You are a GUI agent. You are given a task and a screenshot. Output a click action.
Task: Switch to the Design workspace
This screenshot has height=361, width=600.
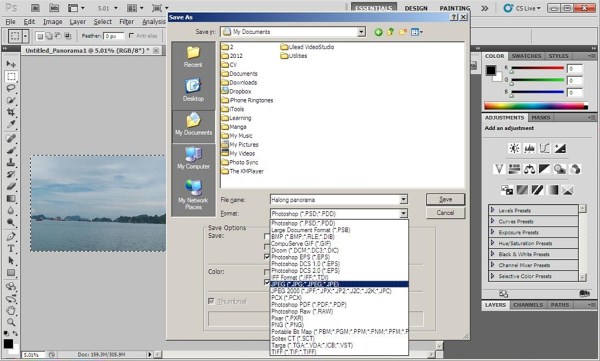(x=416, y=8)
